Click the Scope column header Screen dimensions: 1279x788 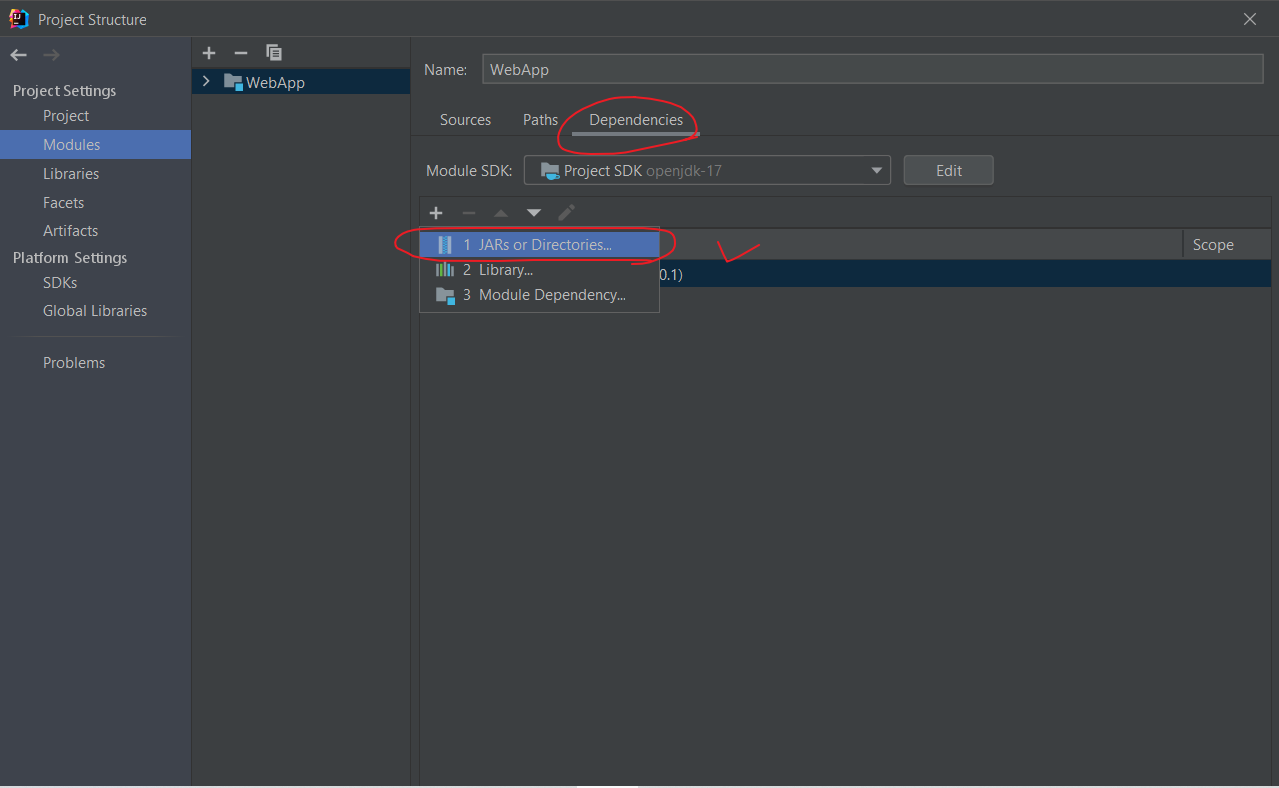(x=1213, y=245)
